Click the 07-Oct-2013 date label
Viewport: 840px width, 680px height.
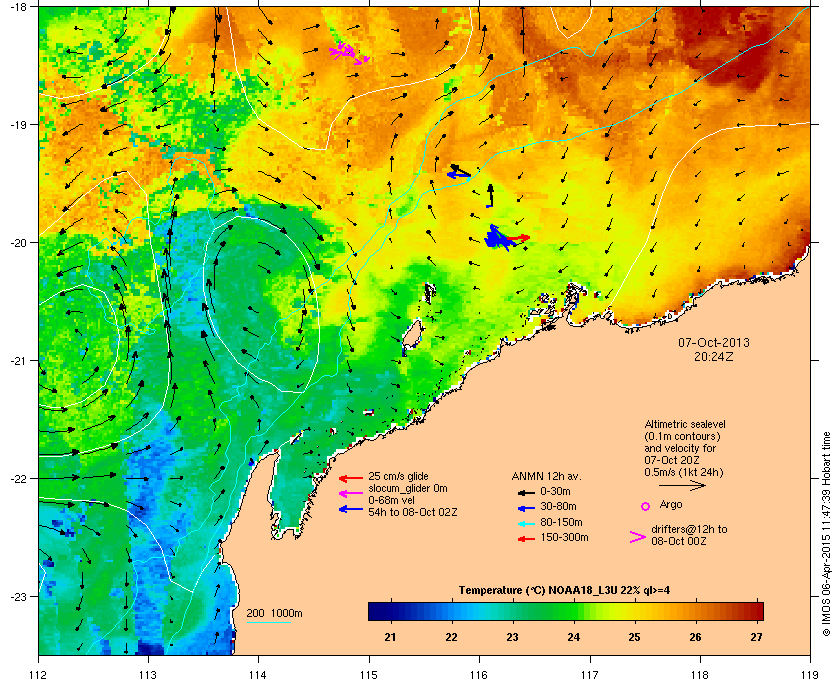(x=714, y=342)
